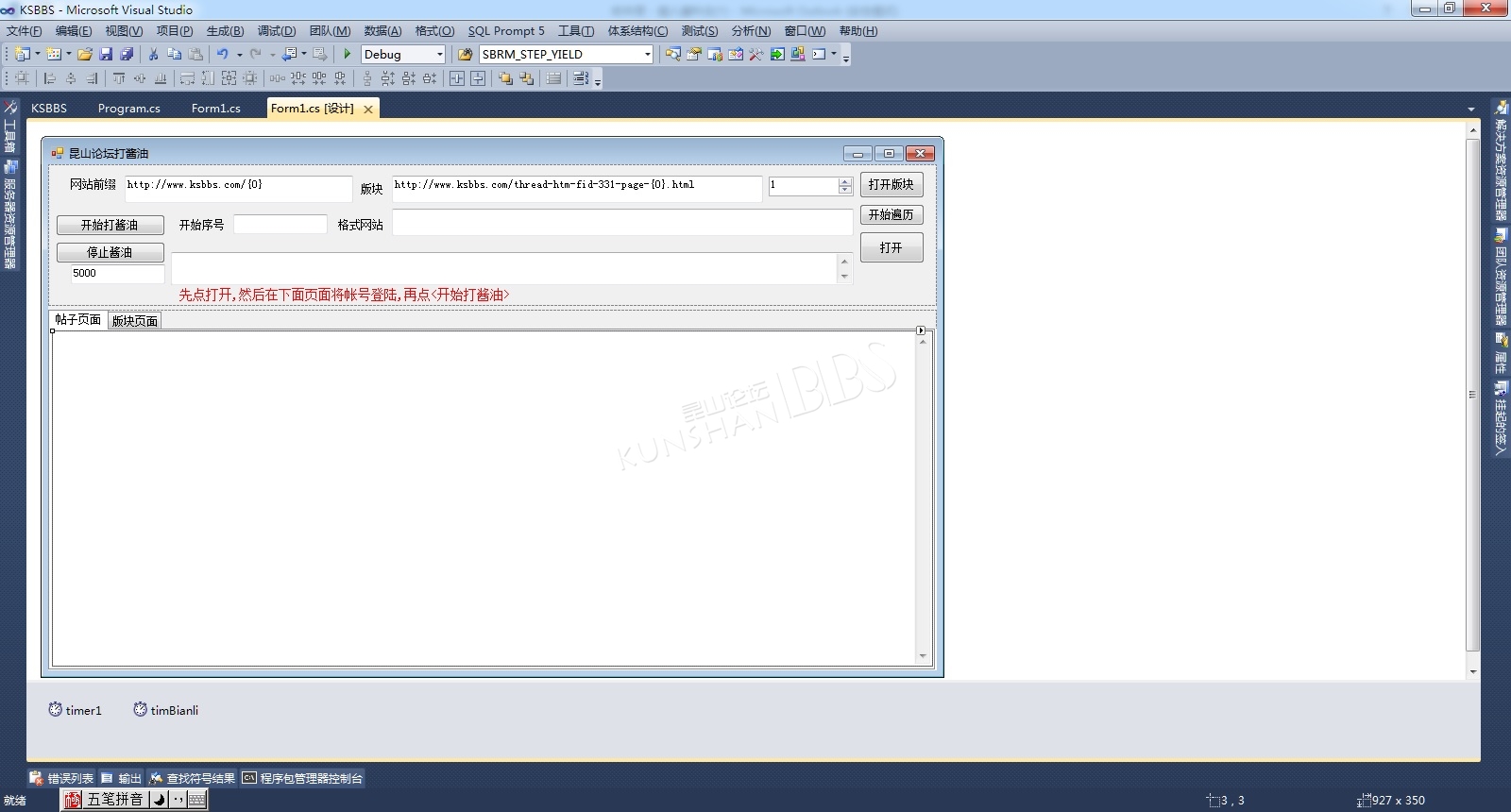Undo the last action with the arrow icon
The width and height of the screenshot is (1511, 812).
(223, 54)
